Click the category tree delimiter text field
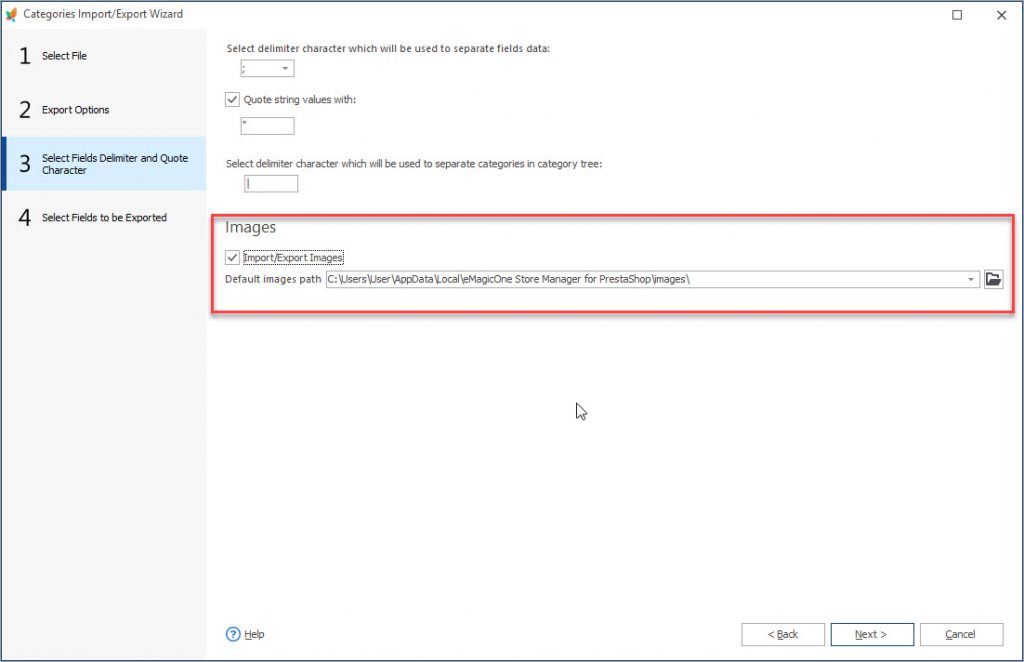 coord(270,183)
